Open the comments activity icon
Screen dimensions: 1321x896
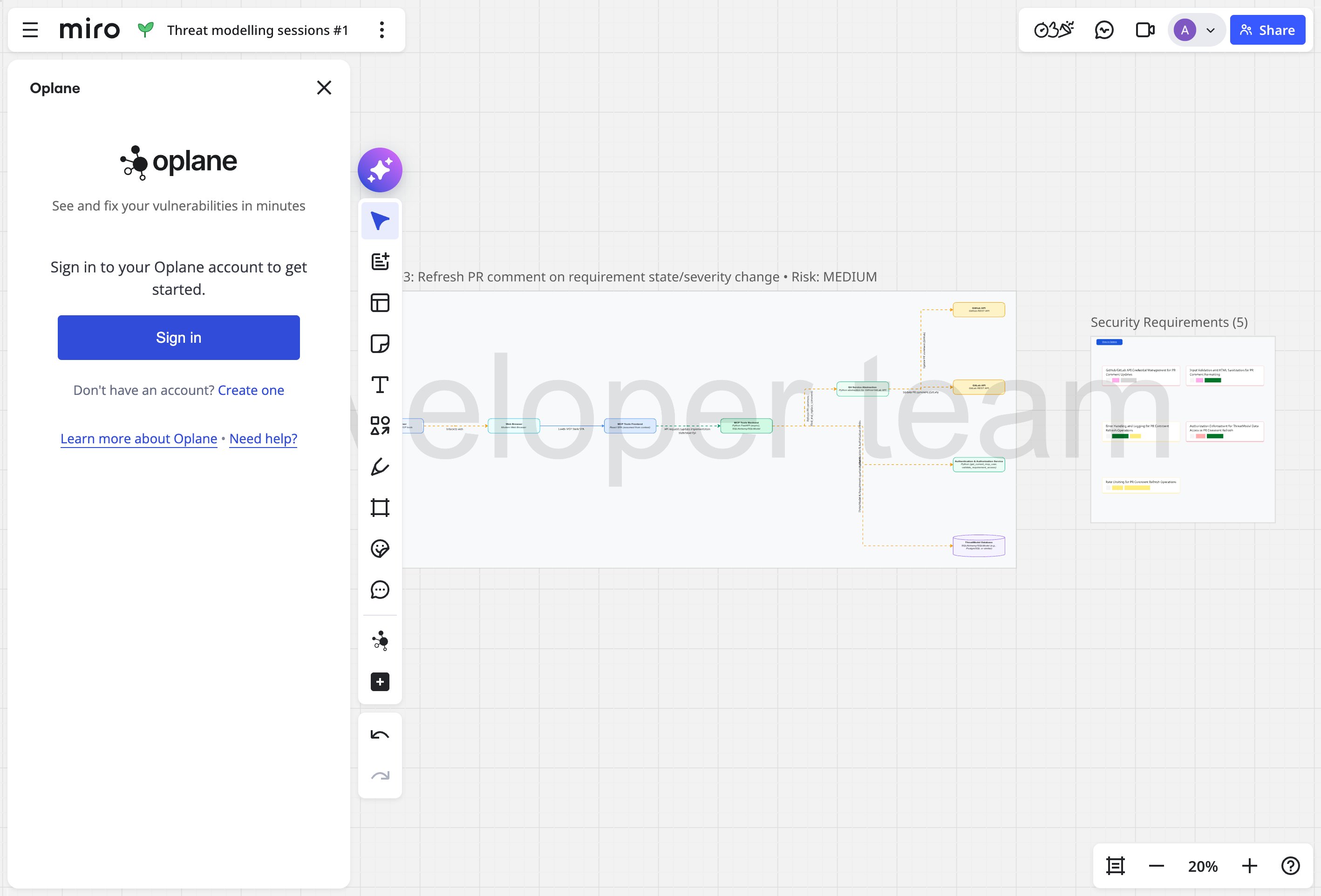pyautogui.click(x=1104, y=29)
